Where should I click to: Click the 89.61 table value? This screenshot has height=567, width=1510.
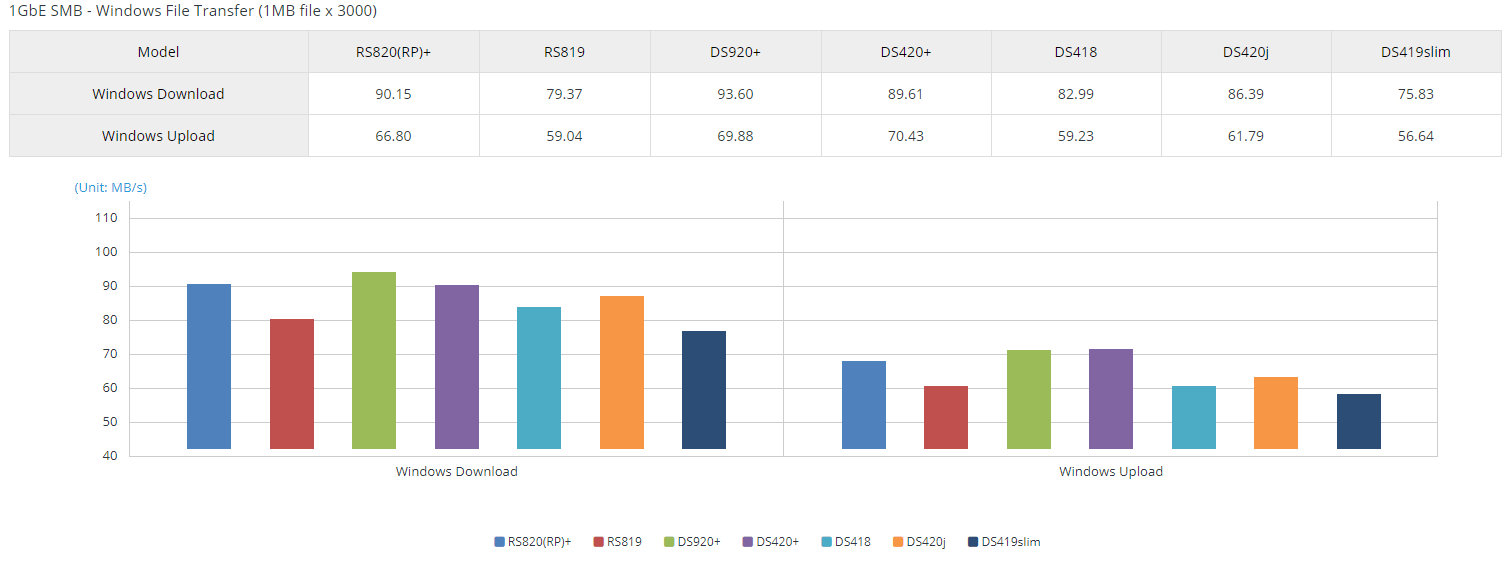pyautogui.click(x=906, y=94)
